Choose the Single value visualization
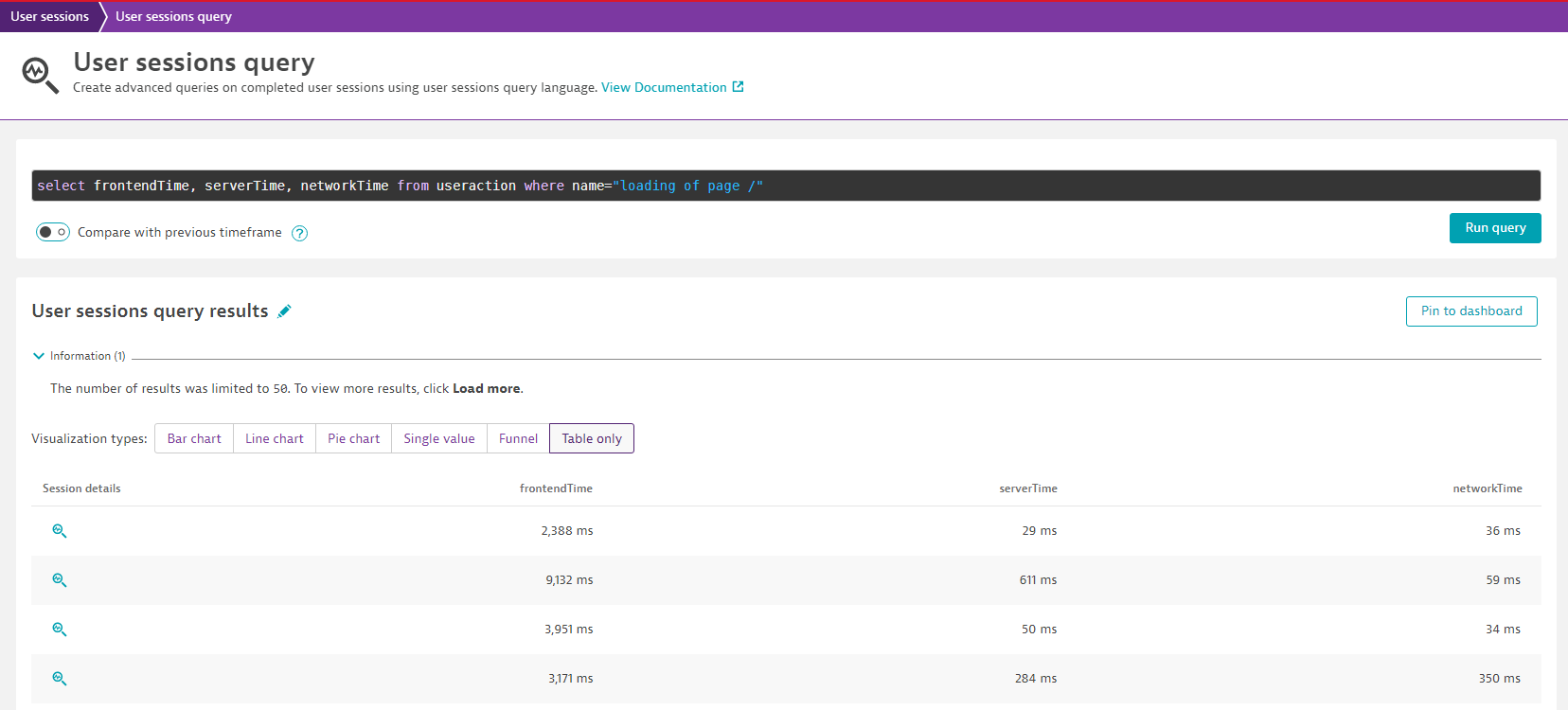This screenshot has width=1568, height=710. pos(439,438)
